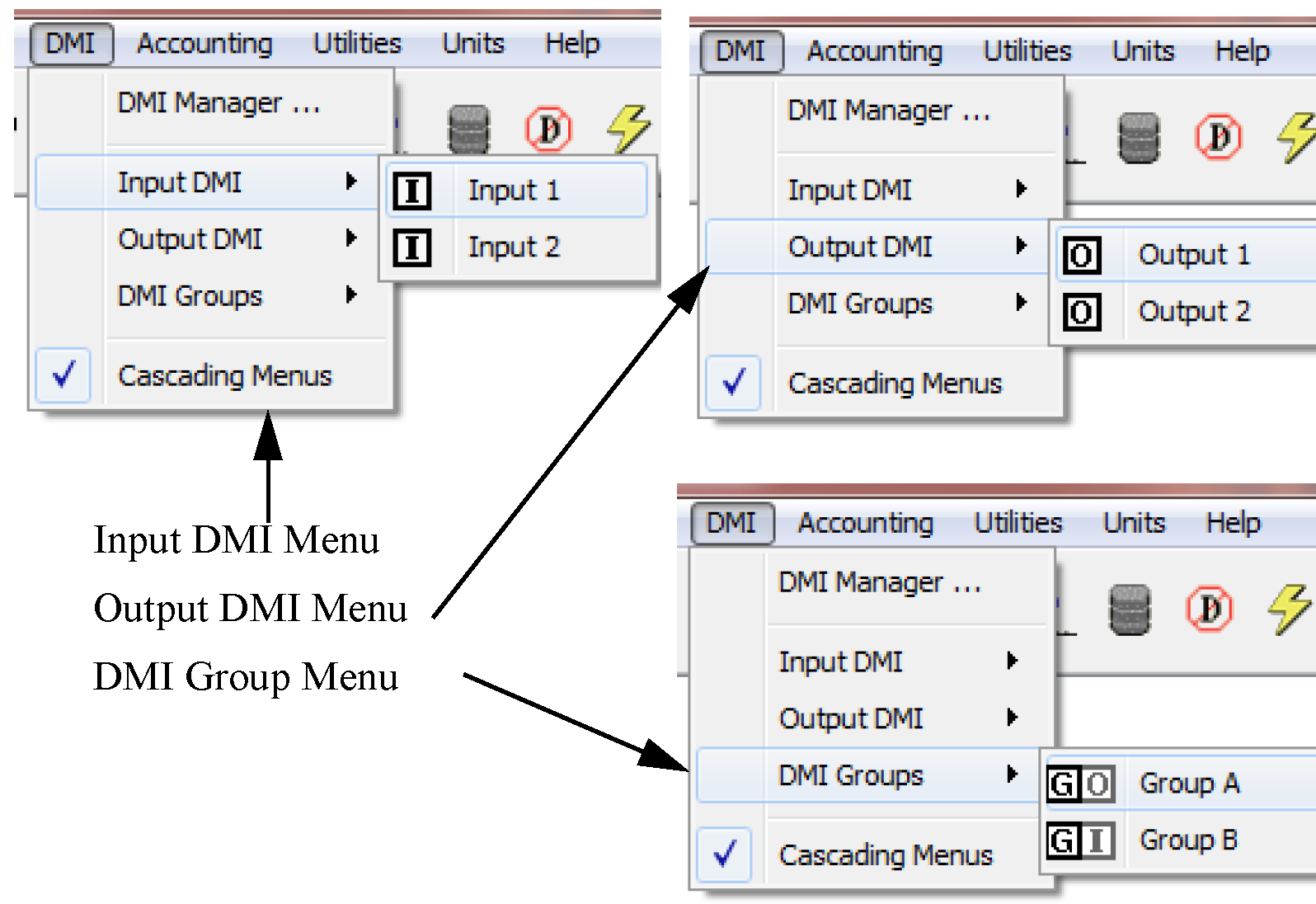Click the Input DMI Menu caption text

point(236,541)
